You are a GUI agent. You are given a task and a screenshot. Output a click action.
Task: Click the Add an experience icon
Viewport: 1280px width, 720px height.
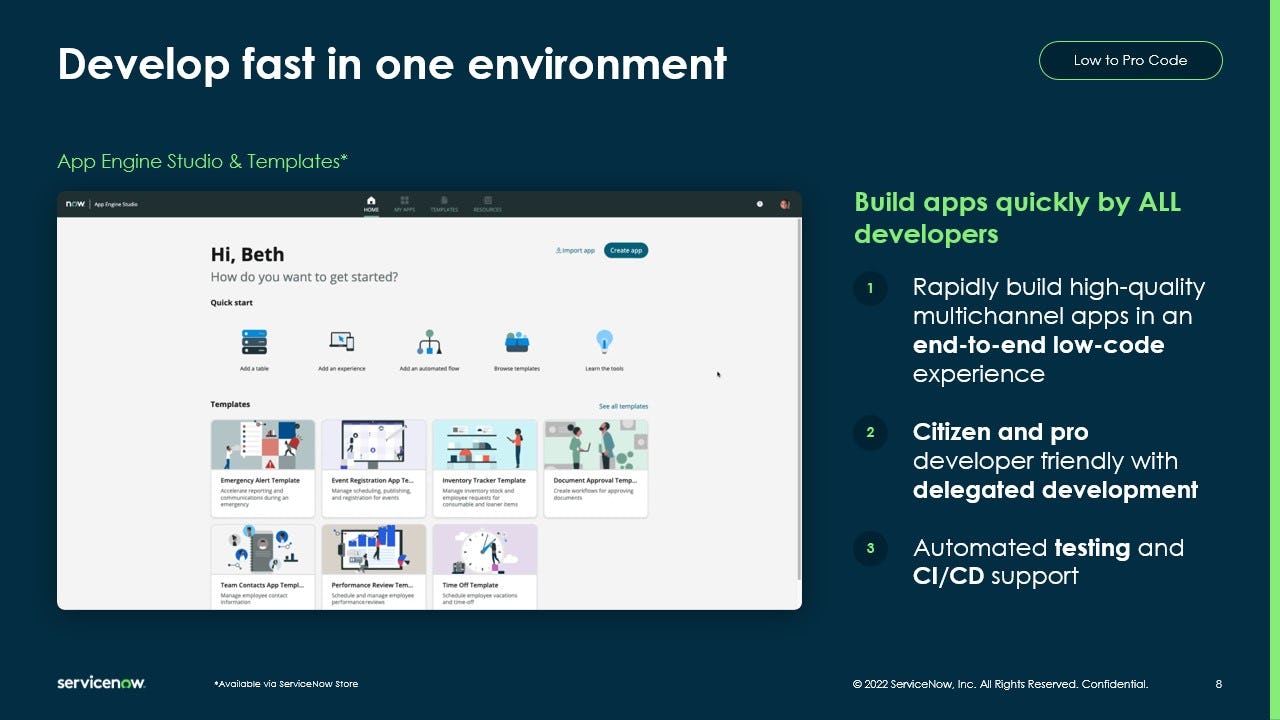point(342,340)
